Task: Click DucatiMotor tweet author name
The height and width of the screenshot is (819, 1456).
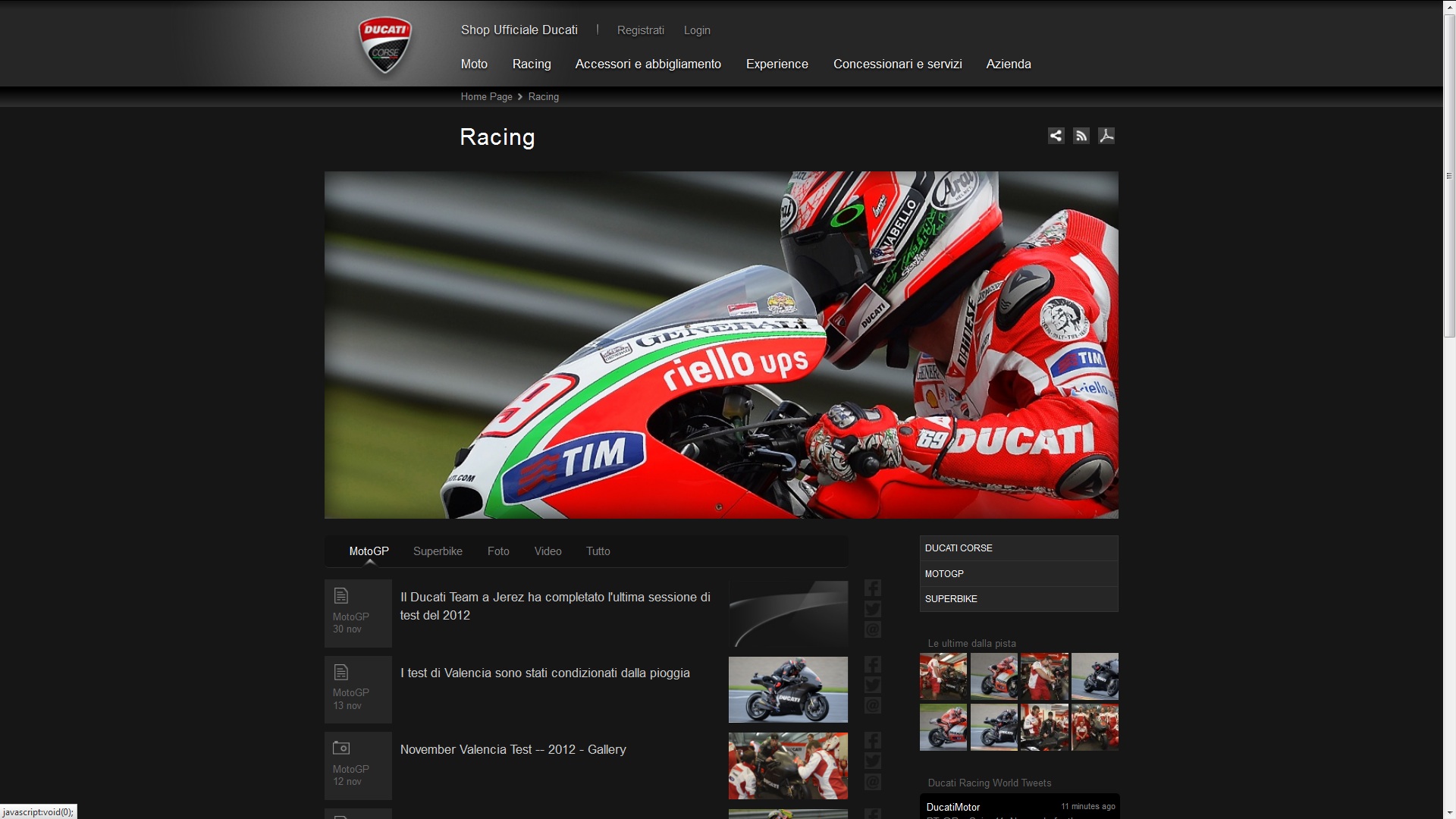Action: [952, 807]
